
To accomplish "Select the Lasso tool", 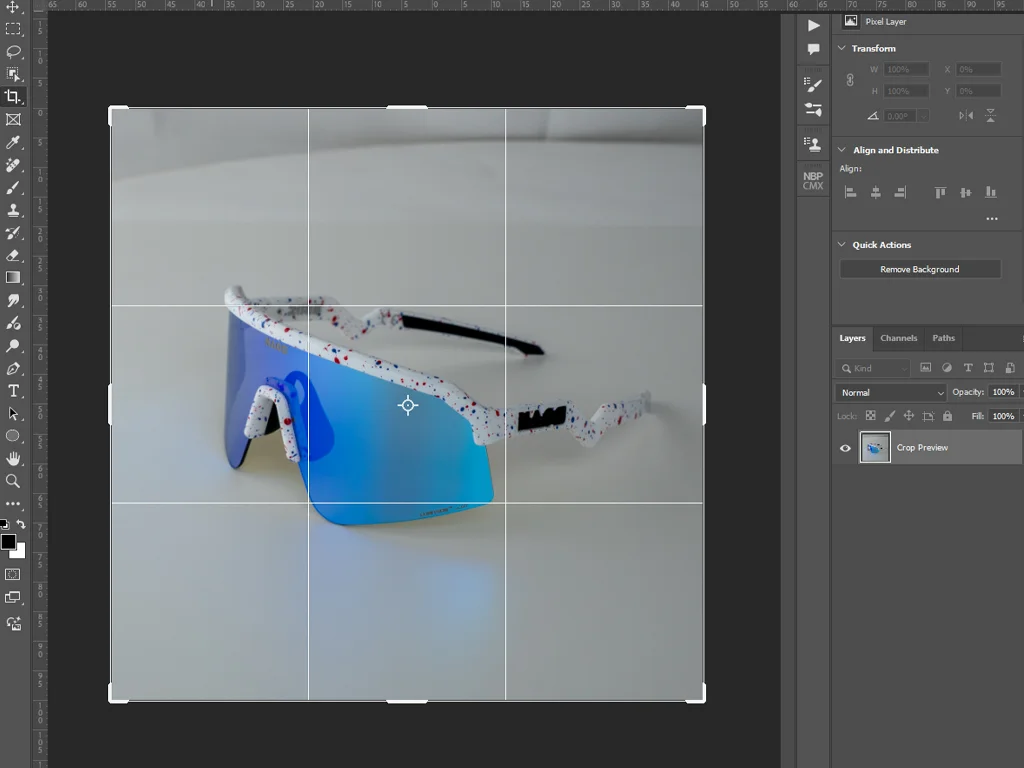I will point(13,51).
